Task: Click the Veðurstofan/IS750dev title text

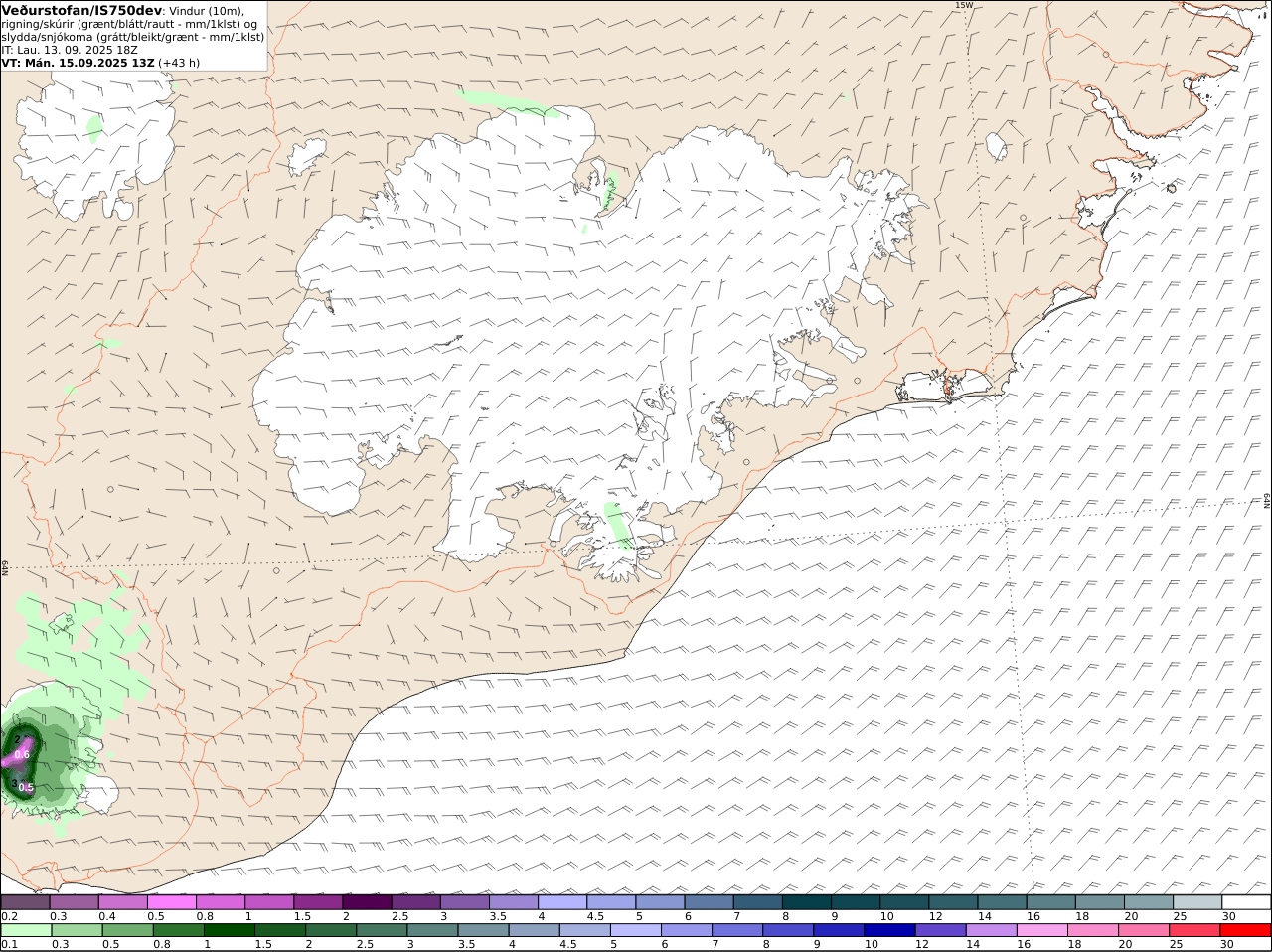Action: tap(81, 10)
